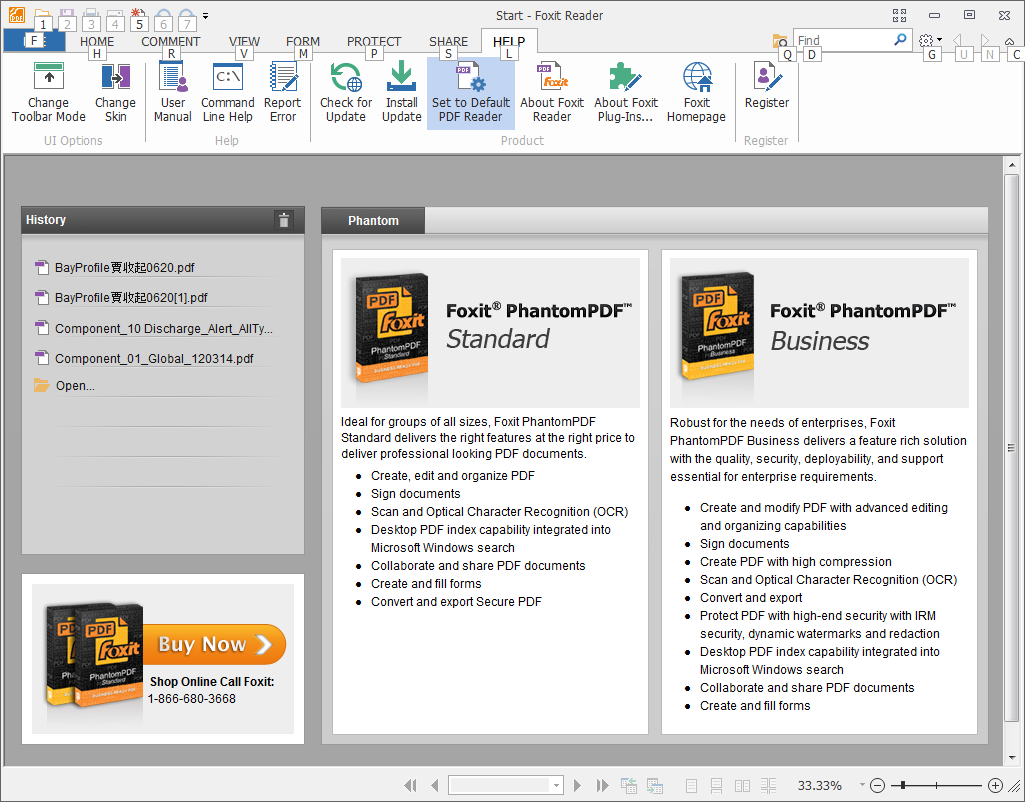This screenshot has height=802, width=1025.
Task: Go to the next page
Action: click(577, 785)
